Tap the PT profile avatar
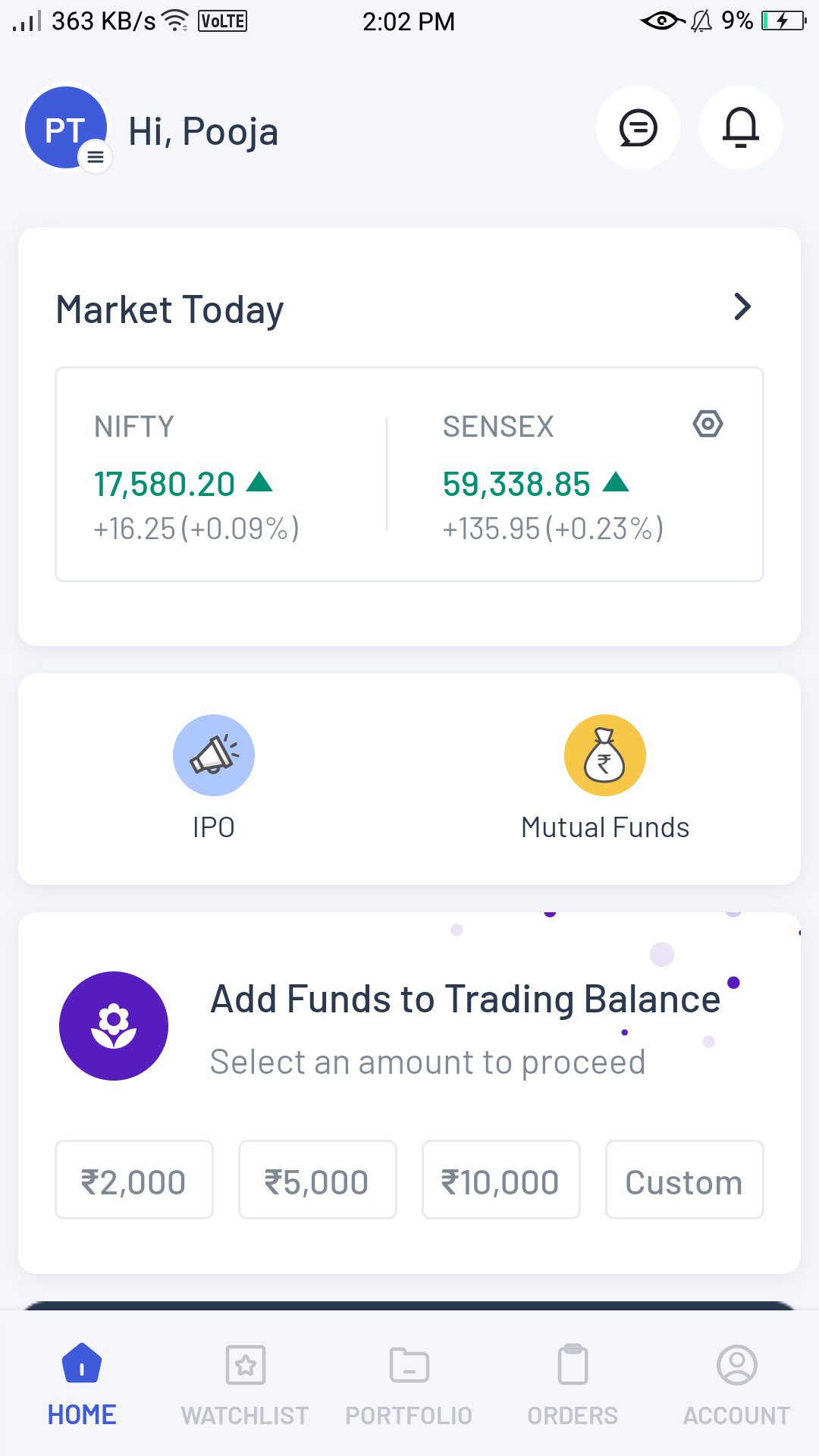The image size is (819, 1456). 64,127
